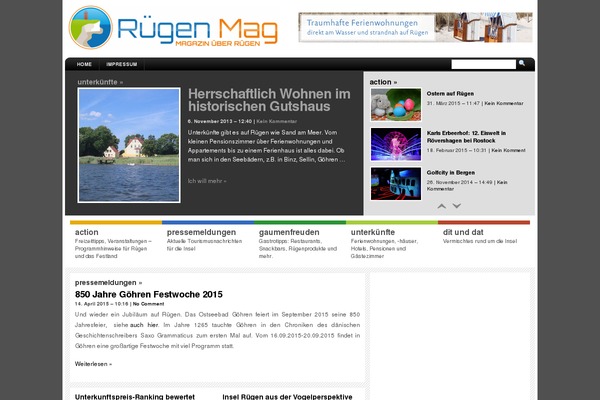Viewport: 600px width, 400px height.
Task: Click date 14. April 2015 – 10:16
Action: pyautogui.click(x=101, y=304)
